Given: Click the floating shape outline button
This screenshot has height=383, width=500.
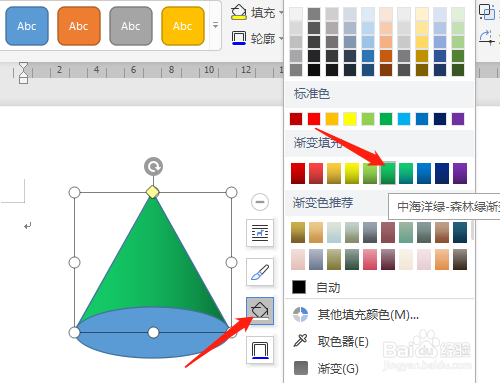Looking at the screenshot, I should [260, 350].
